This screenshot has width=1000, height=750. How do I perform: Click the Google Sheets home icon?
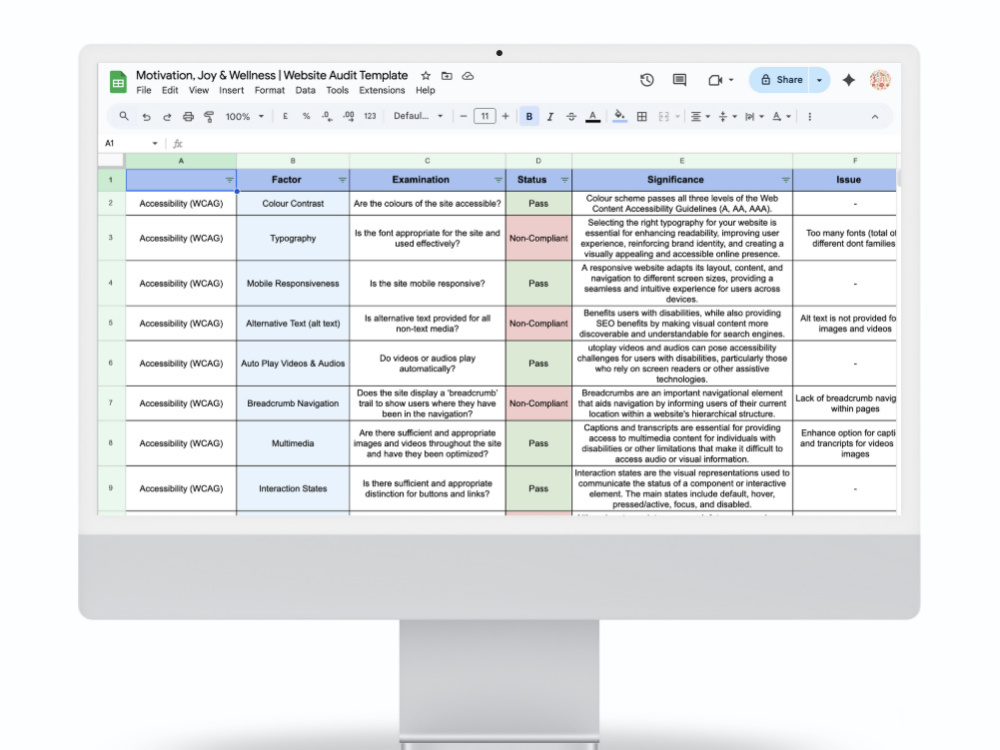(118, 82)
